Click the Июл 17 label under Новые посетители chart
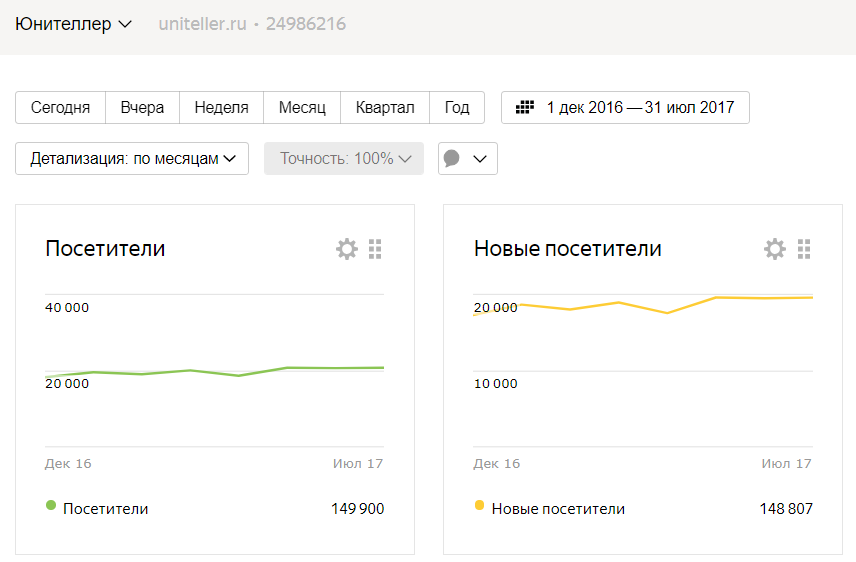 [786, 464]
